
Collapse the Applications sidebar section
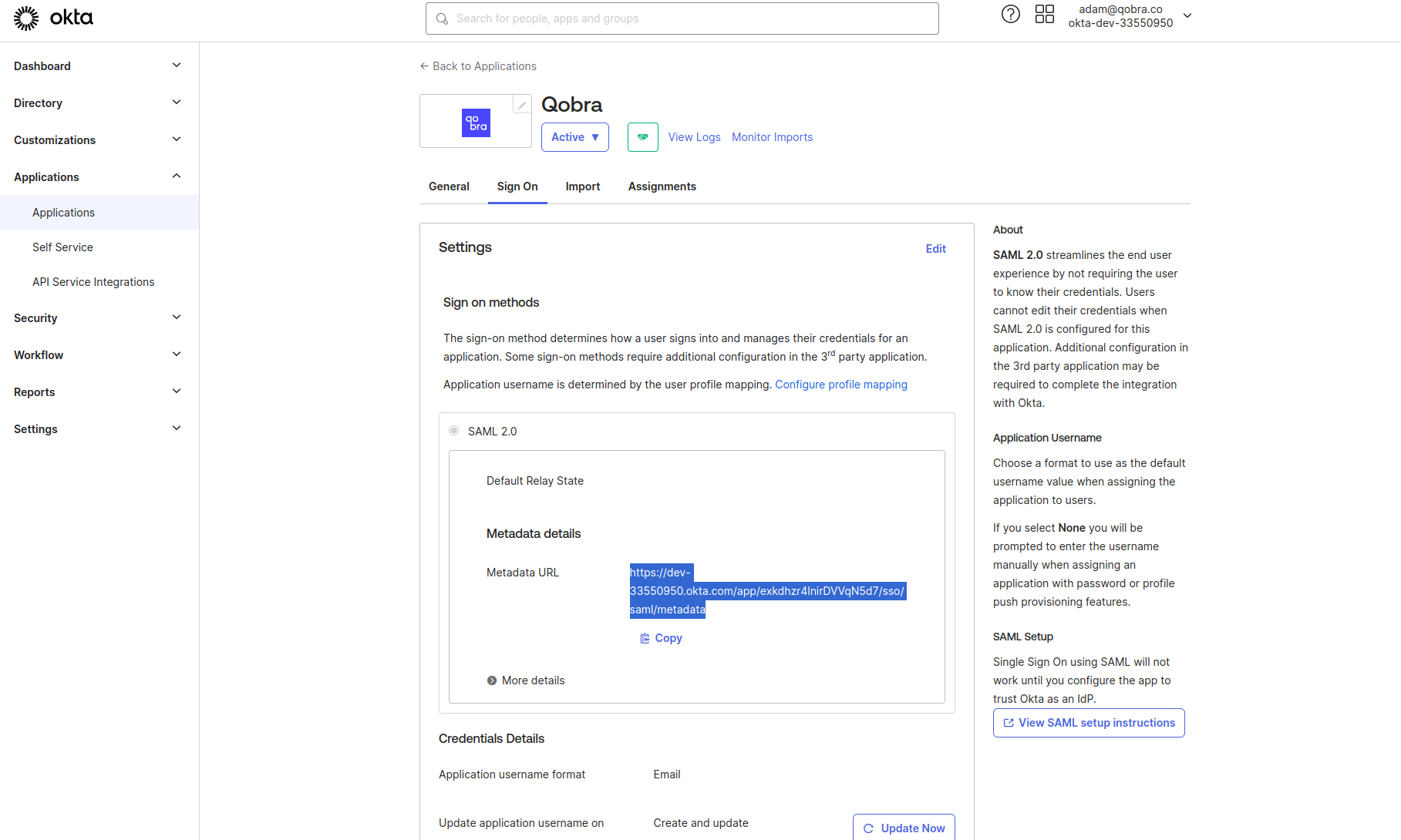[x=99, y=177]
